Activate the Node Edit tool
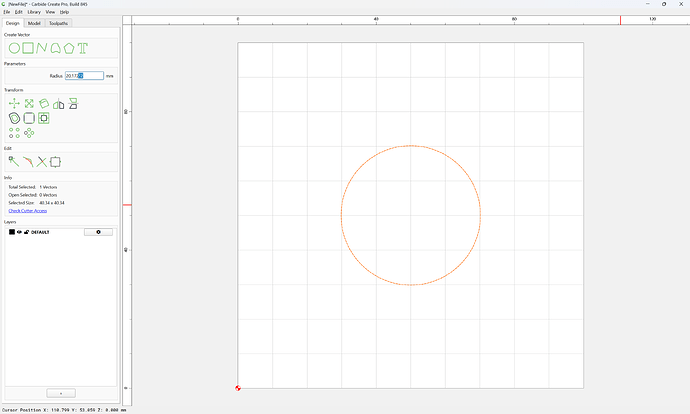This screenshot has height=414, width=690. coord(14,161)
